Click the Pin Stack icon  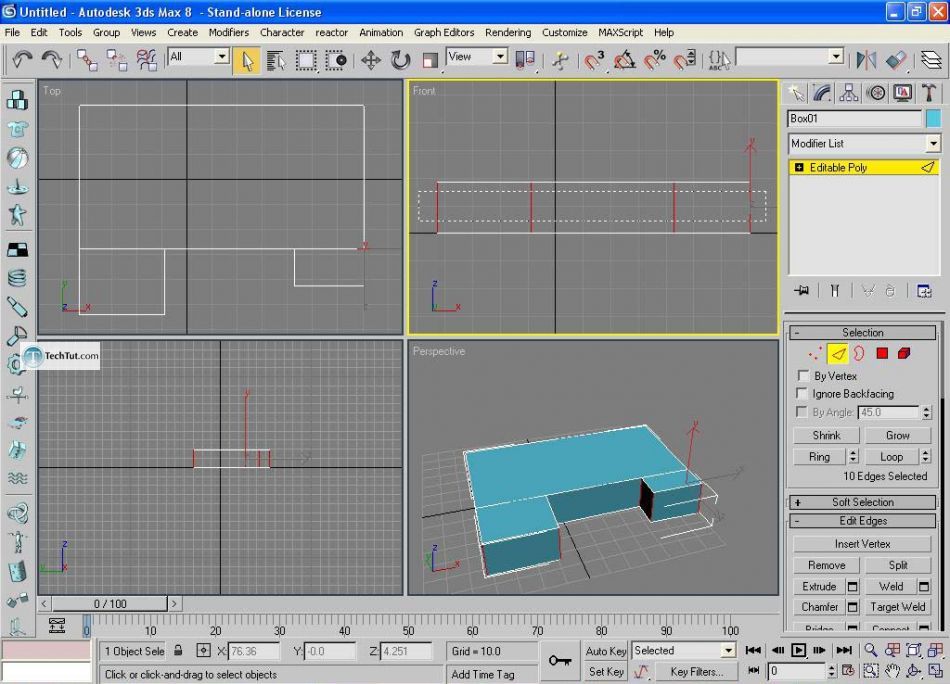(x=801, y=291)
